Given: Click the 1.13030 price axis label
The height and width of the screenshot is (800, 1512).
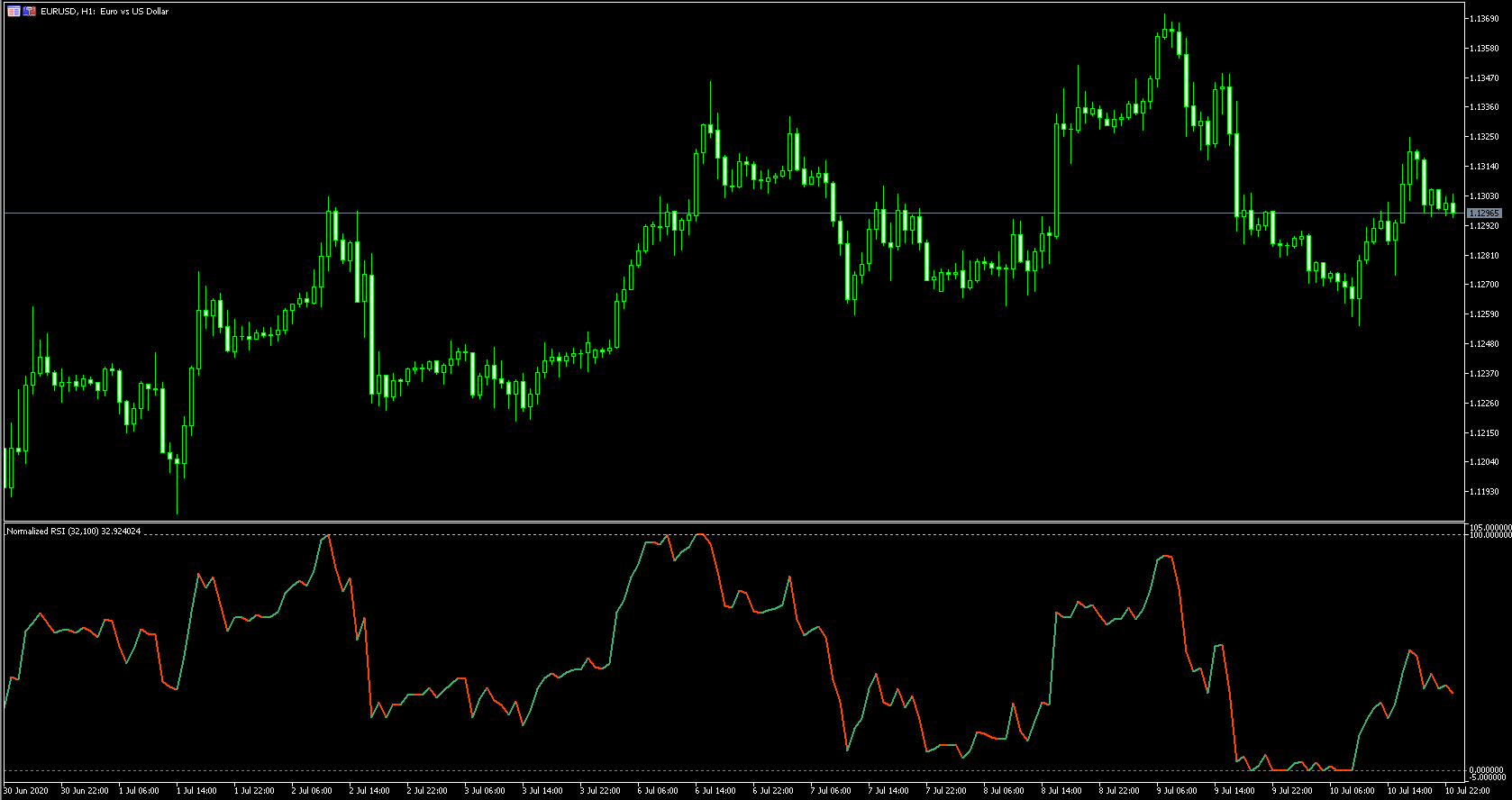Looking at the screenshot, I should click(x=1484, y=196).
